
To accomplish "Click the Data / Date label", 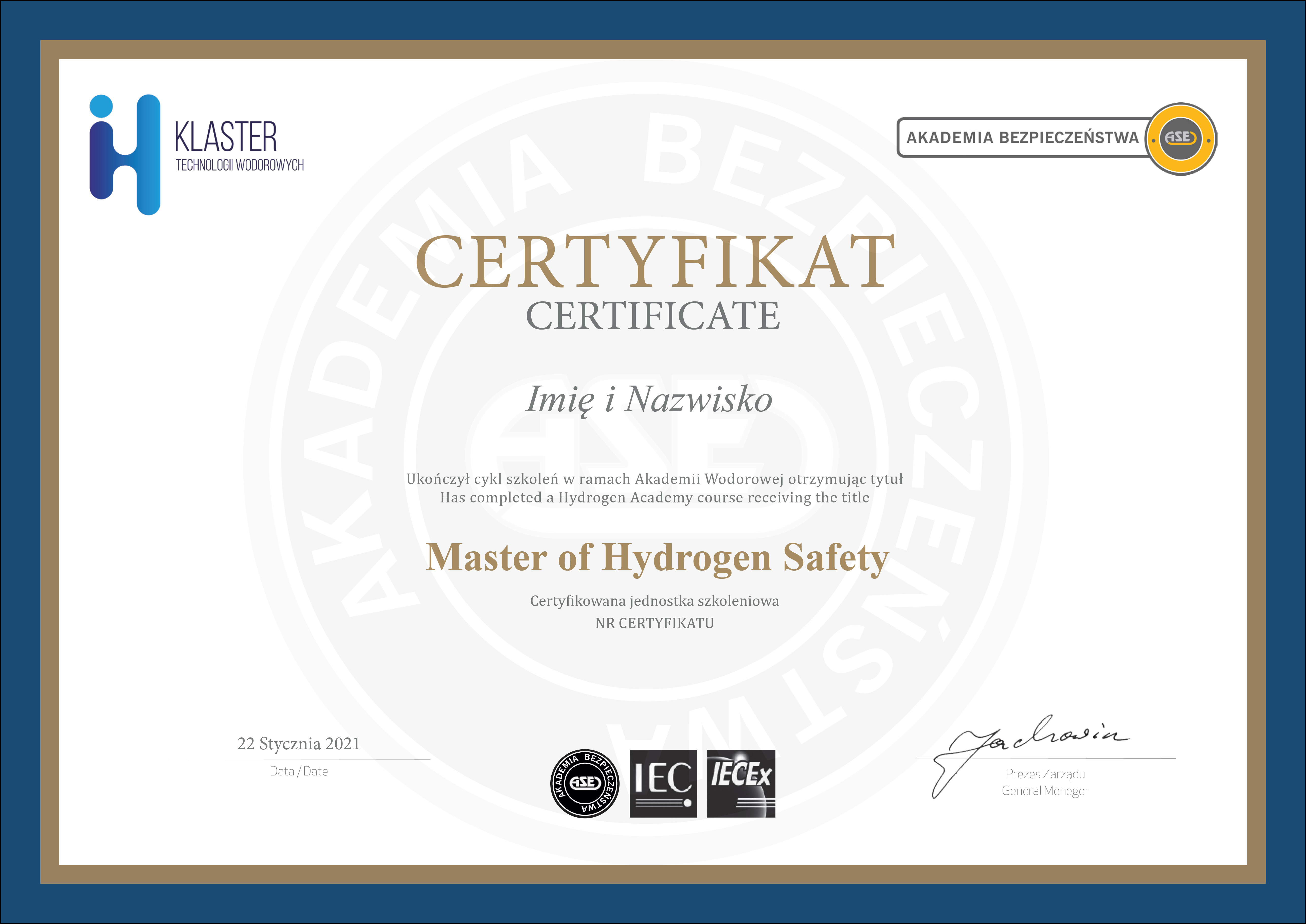I will 299,771.
